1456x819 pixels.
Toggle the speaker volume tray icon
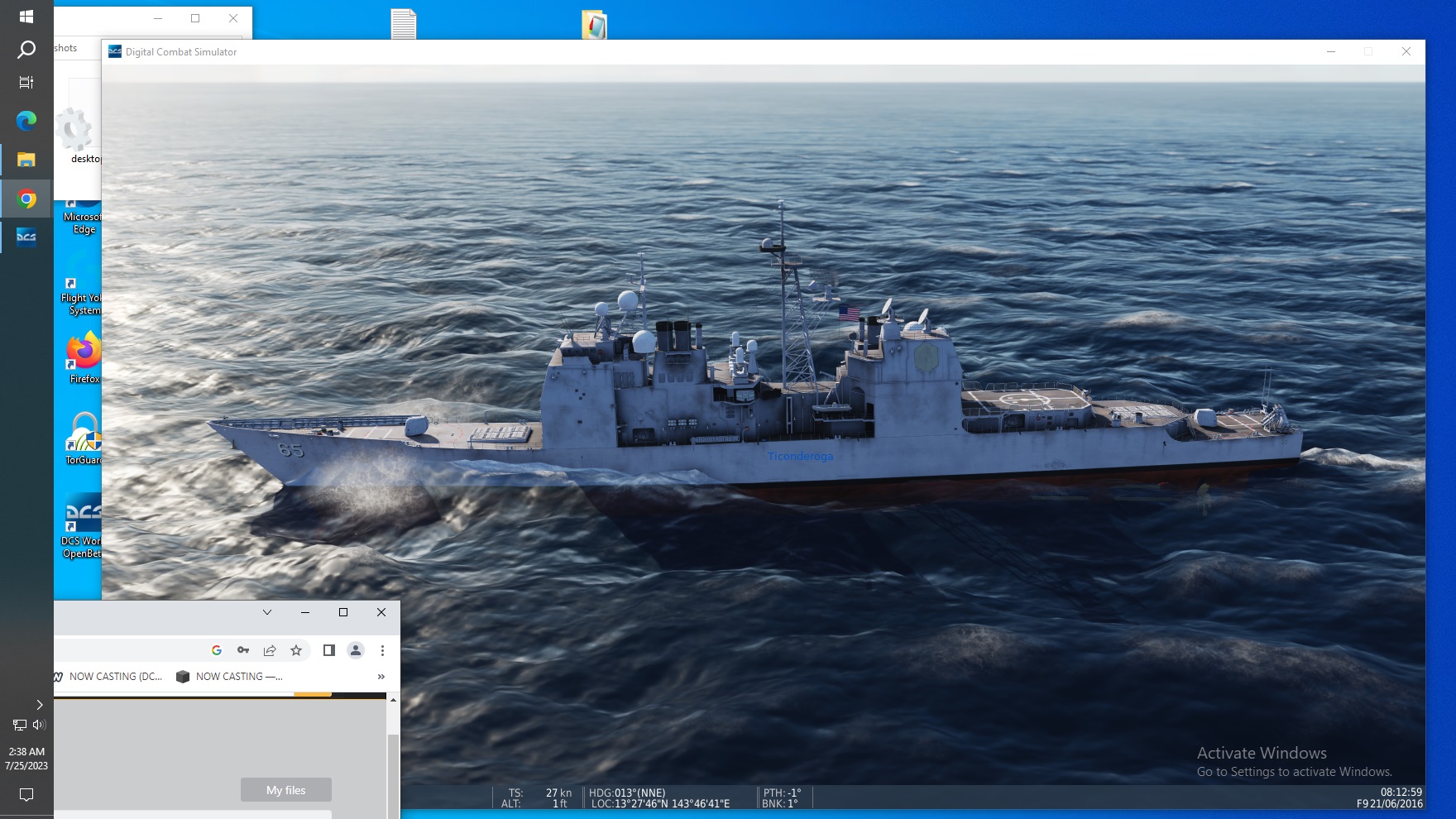pyautogui.click(x=38, y=725)
